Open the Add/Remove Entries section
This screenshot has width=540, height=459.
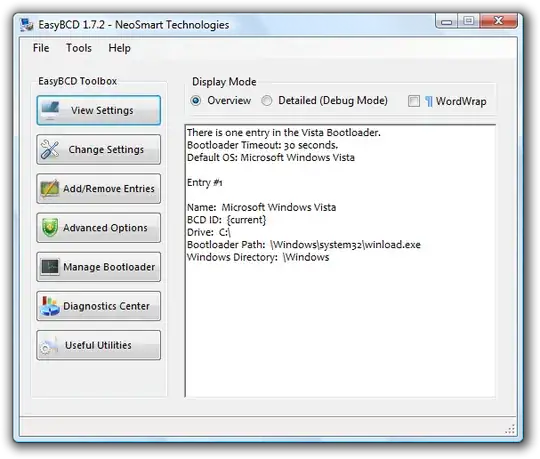98,189
